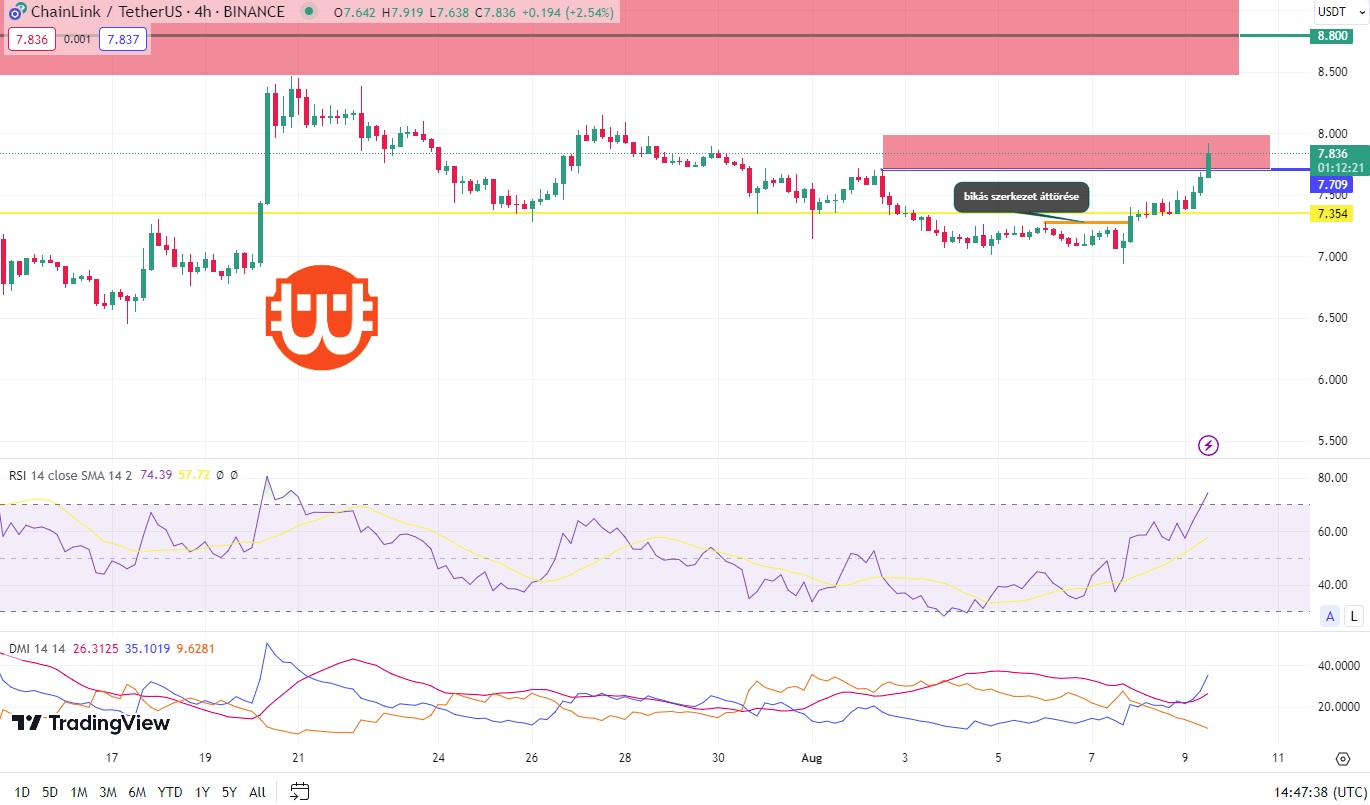Image resolution: width=1370 pixels, height=805 pixels.
Task: Click the ChainLink coin logo icon
Action: 17,12
